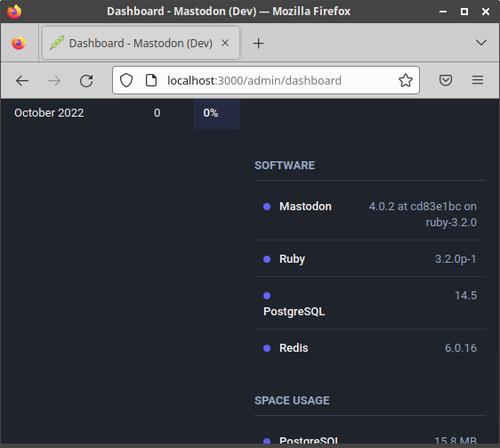Click the Firefox View icon
Viewport: 500px width, 448px height.
19,43
